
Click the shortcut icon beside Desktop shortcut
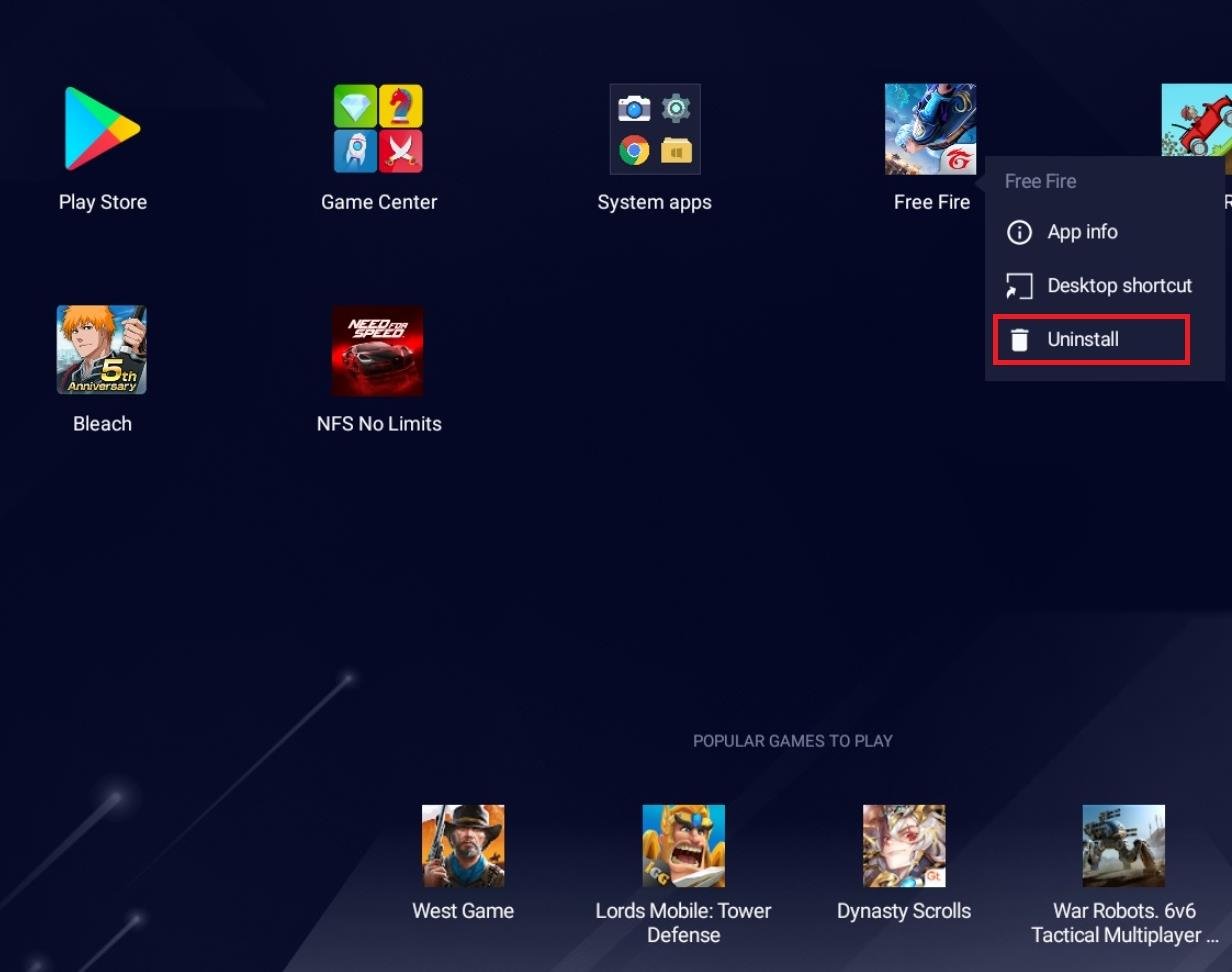pos(1019,286)
